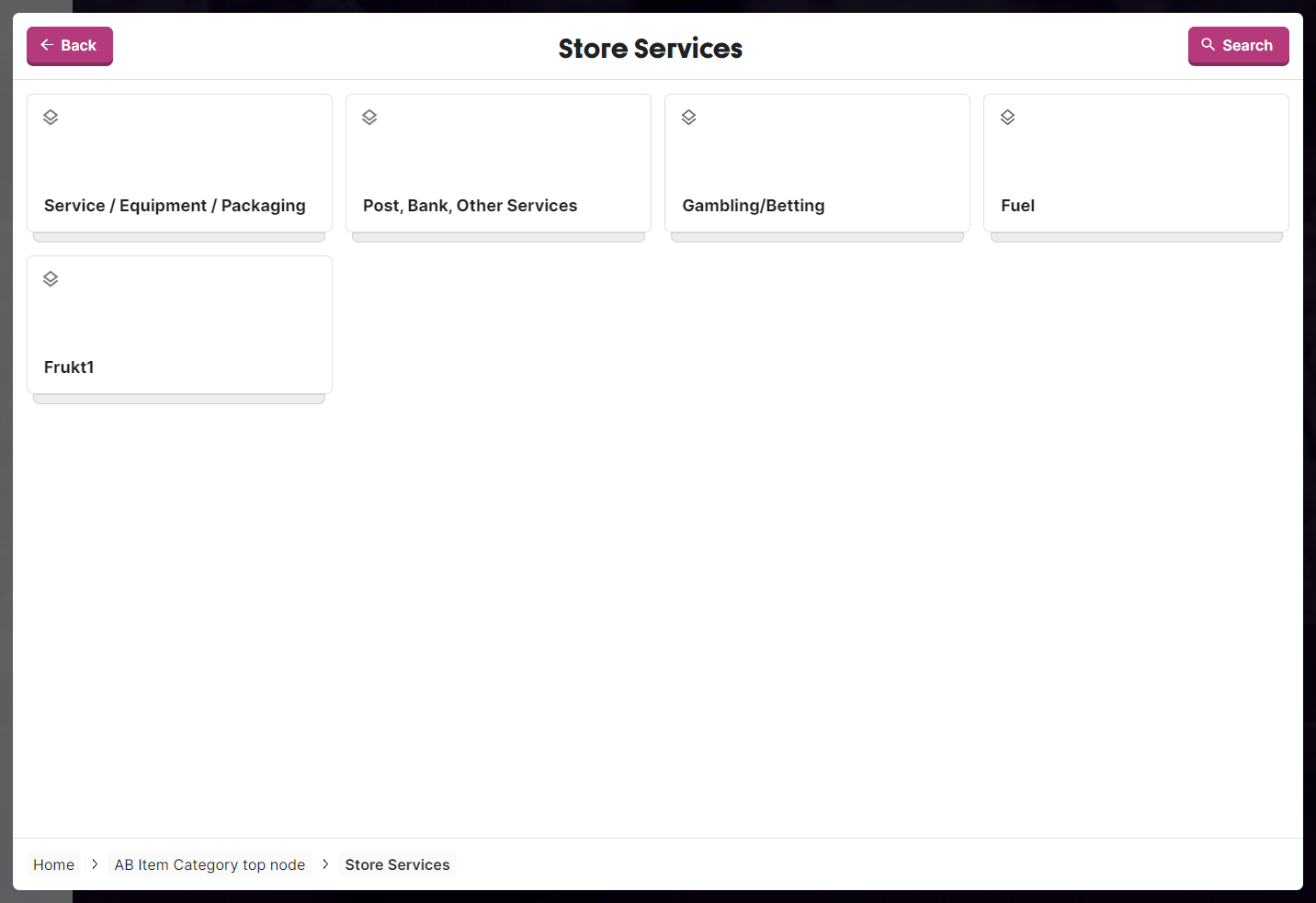Click the chevron before Store Services breadcrumb
This screenshot has width=1316, height=903.
click(325, 864)
